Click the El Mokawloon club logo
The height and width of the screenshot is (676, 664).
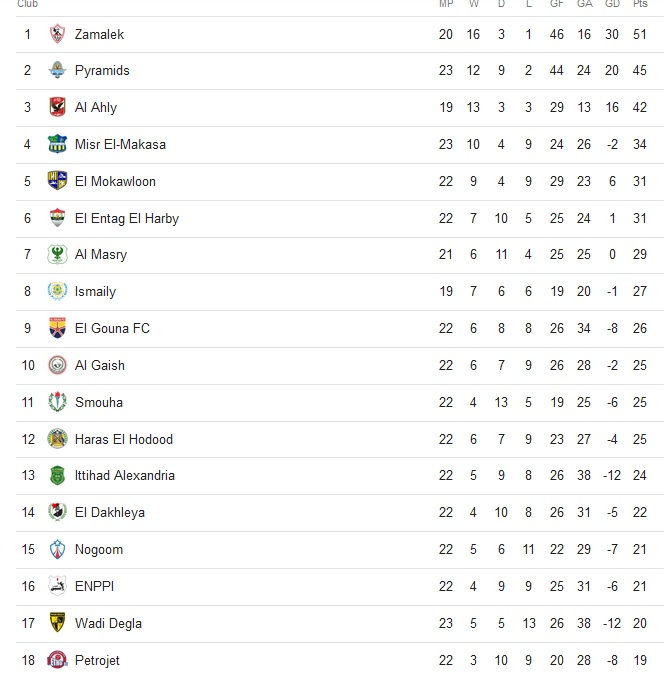pos(57,181)
